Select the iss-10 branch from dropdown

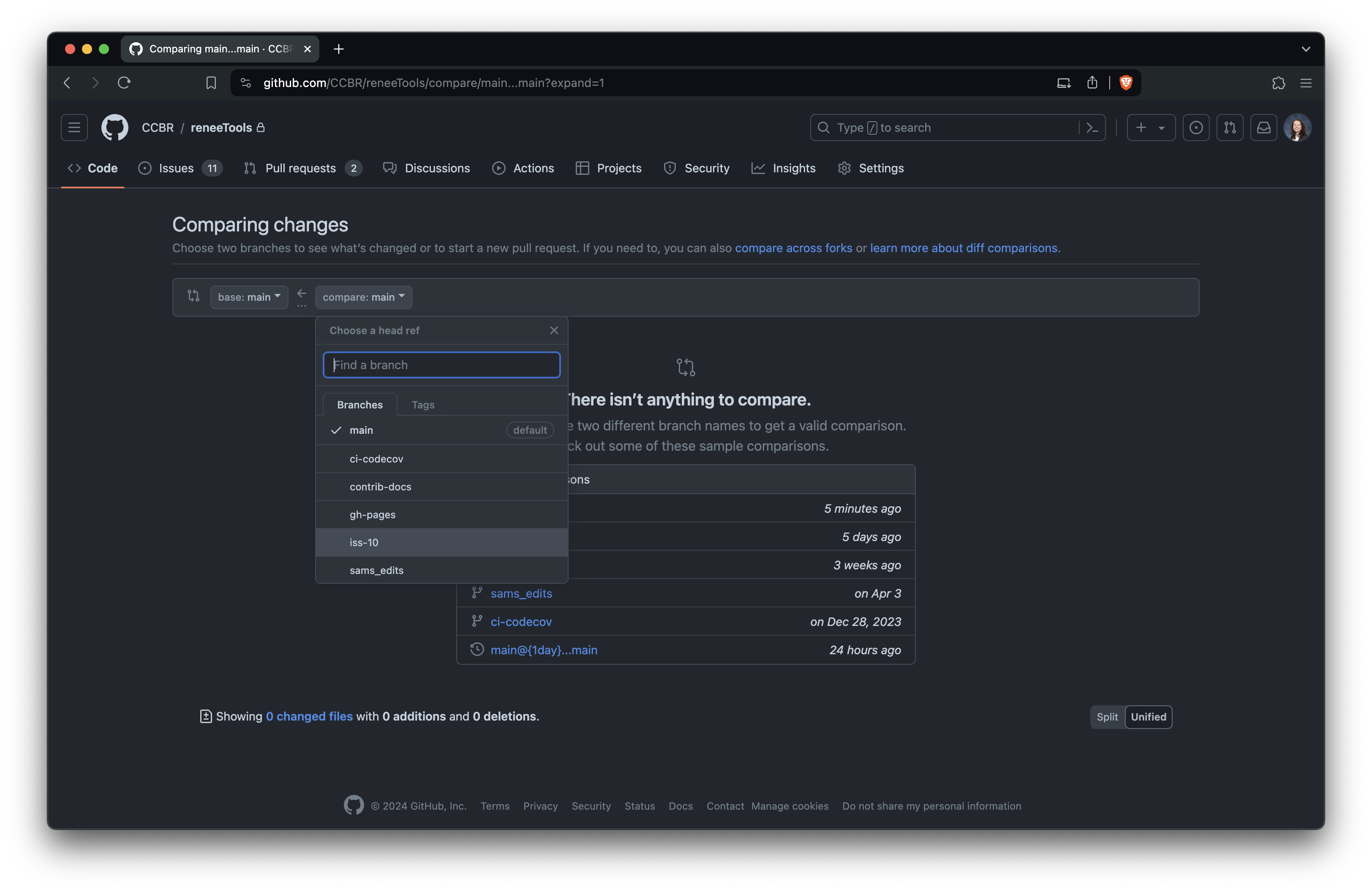(x=441, y=542)
